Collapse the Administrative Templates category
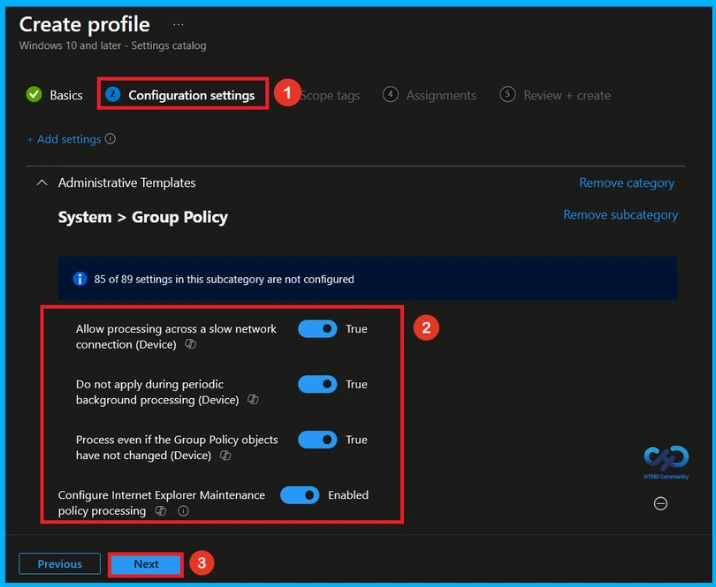Screen dimensions: 716x587 [x=42, y=183]
